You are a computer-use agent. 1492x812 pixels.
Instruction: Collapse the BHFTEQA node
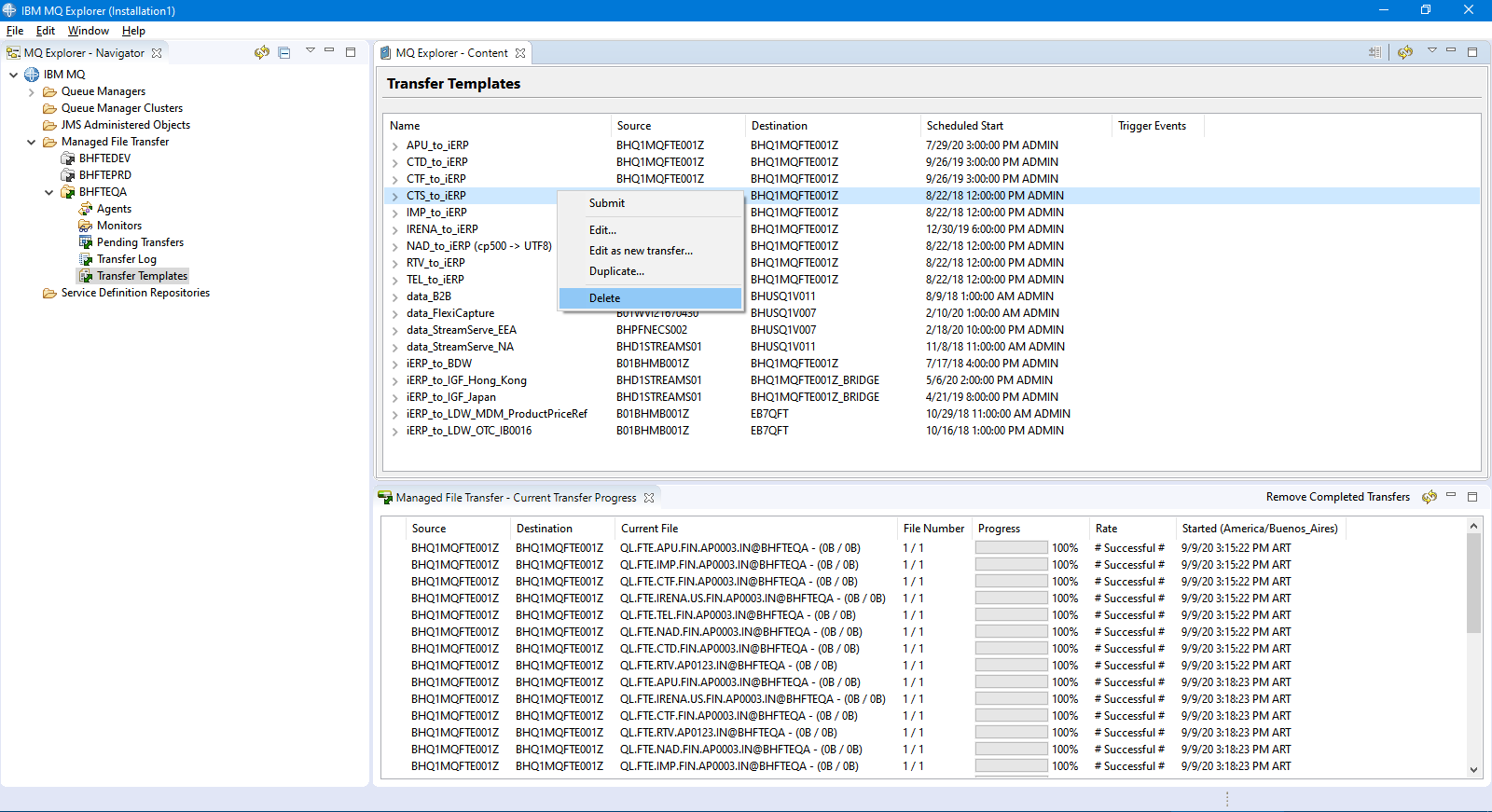click(x=48, y=192)
